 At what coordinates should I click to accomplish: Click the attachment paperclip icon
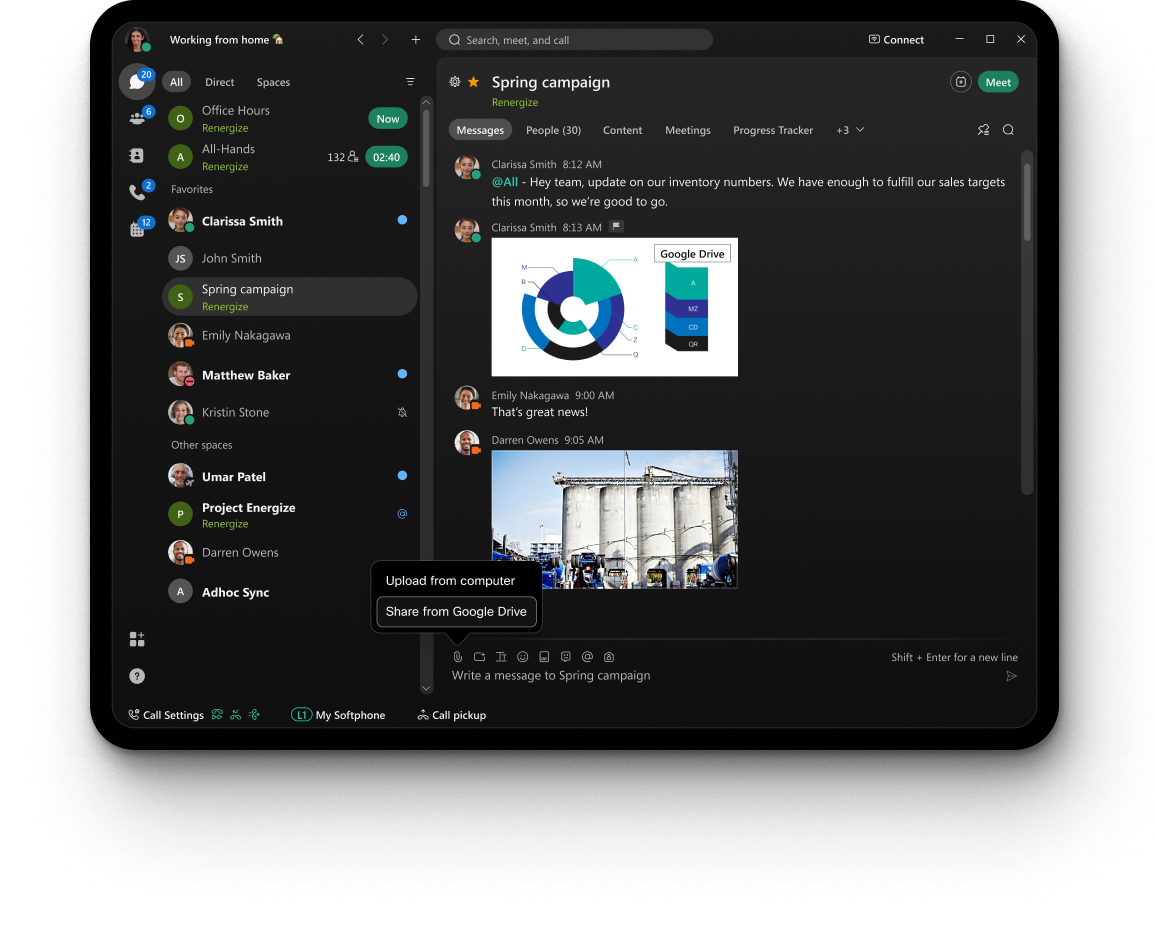[x=457, y=657]
